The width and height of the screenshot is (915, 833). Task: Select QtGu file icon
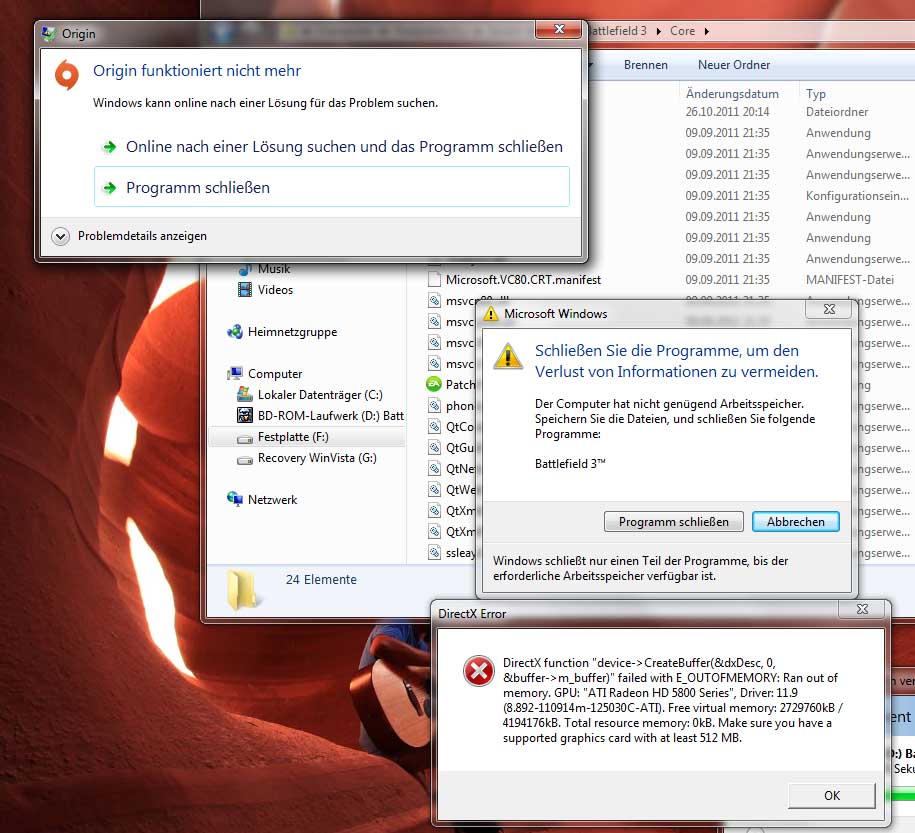click(434, 448)
